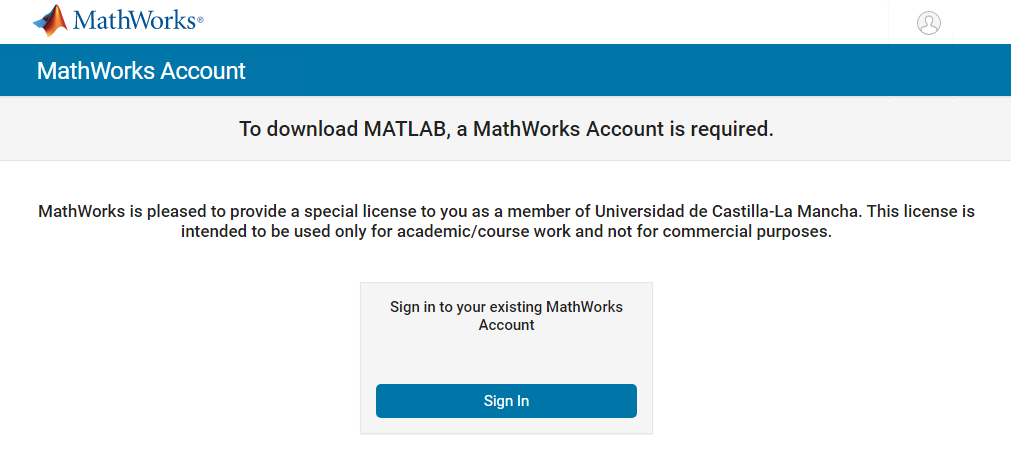Click the registered trademark symbol beside MathWorks
This screenshot has height=453, width=1011.
(x=199, y=20)
